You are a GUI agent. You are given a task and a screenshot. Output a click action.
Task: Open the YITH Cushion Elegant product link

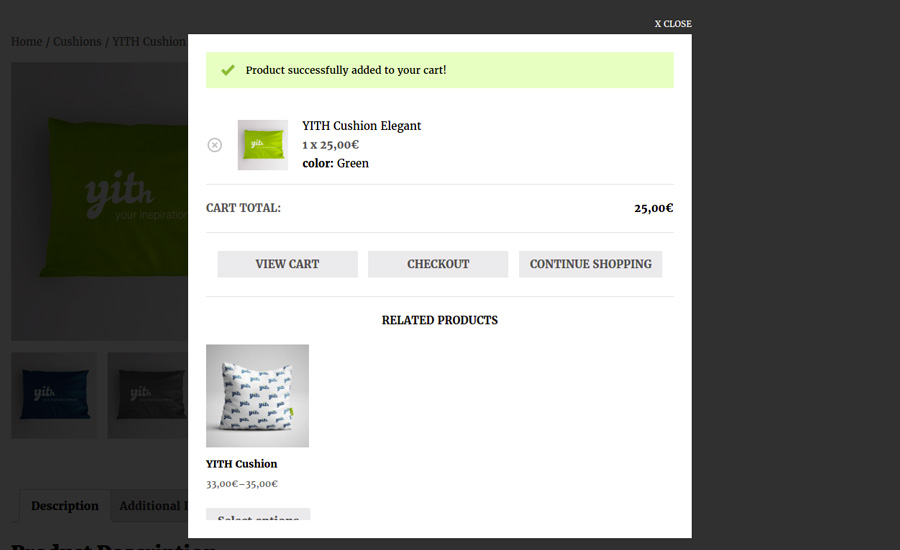pyautogui.click(x=362, y=126)
